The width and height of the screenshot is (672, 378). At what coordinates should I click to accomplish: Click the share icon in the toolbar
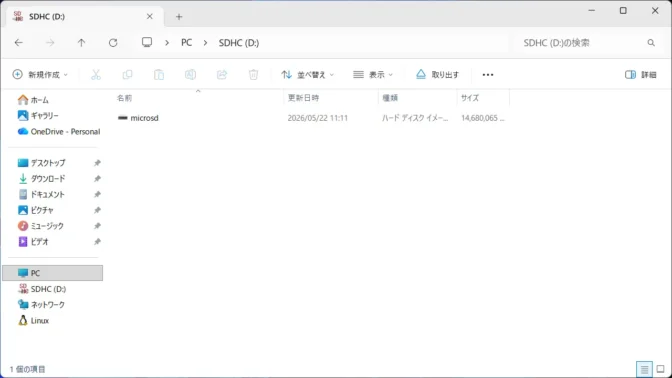222,75
